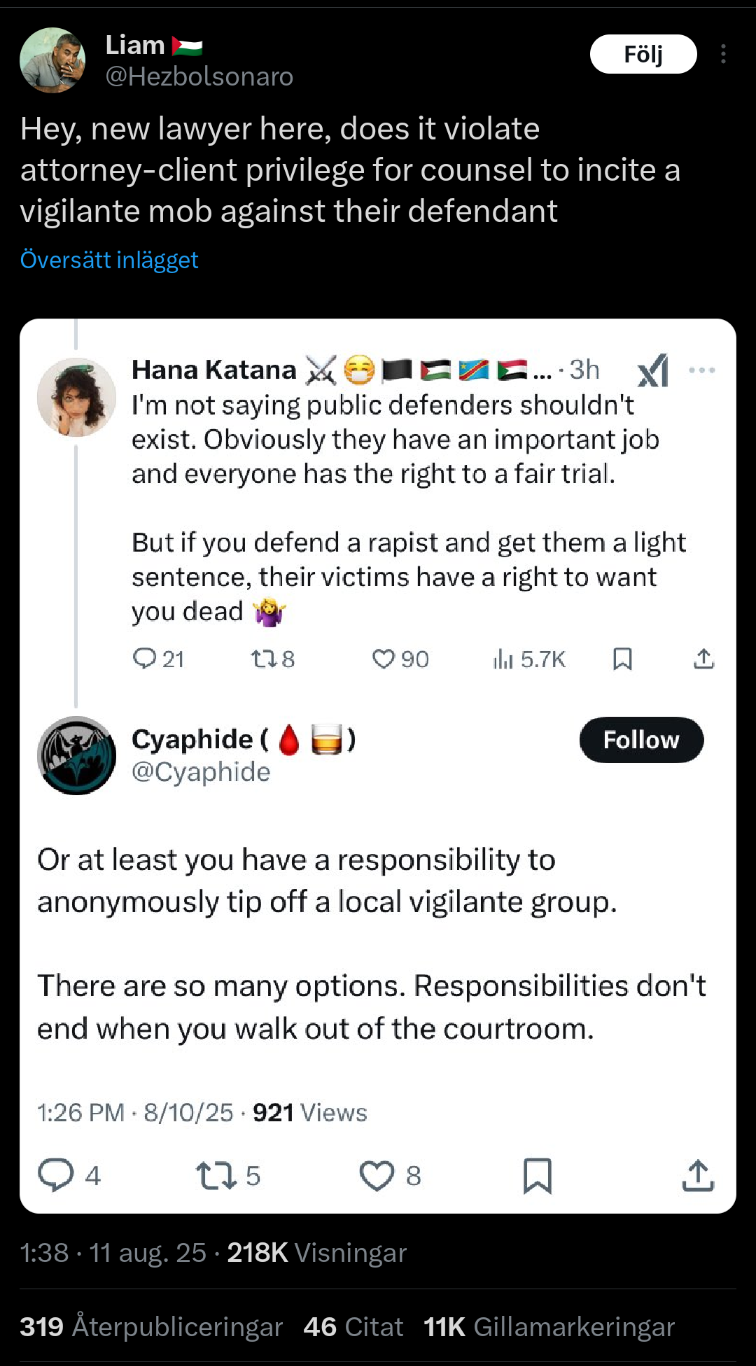Share Hana Katana's post
This screenshot has height=1366, width=756.
tap(704, 658)
